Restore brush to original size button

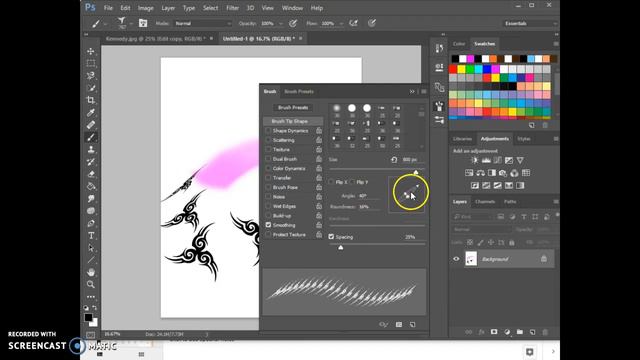click(x=394, y=160)
